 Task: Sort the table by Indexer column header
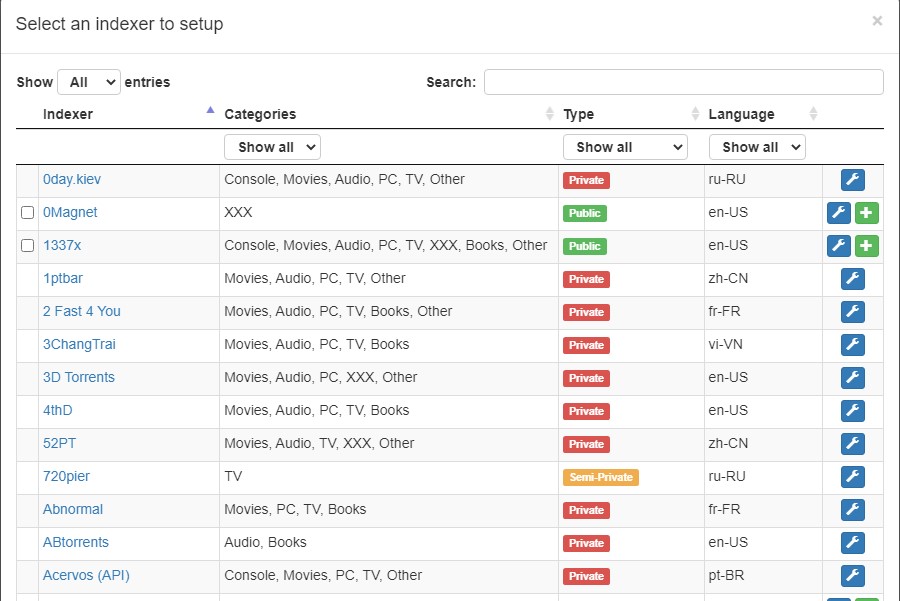coord(68,114)
